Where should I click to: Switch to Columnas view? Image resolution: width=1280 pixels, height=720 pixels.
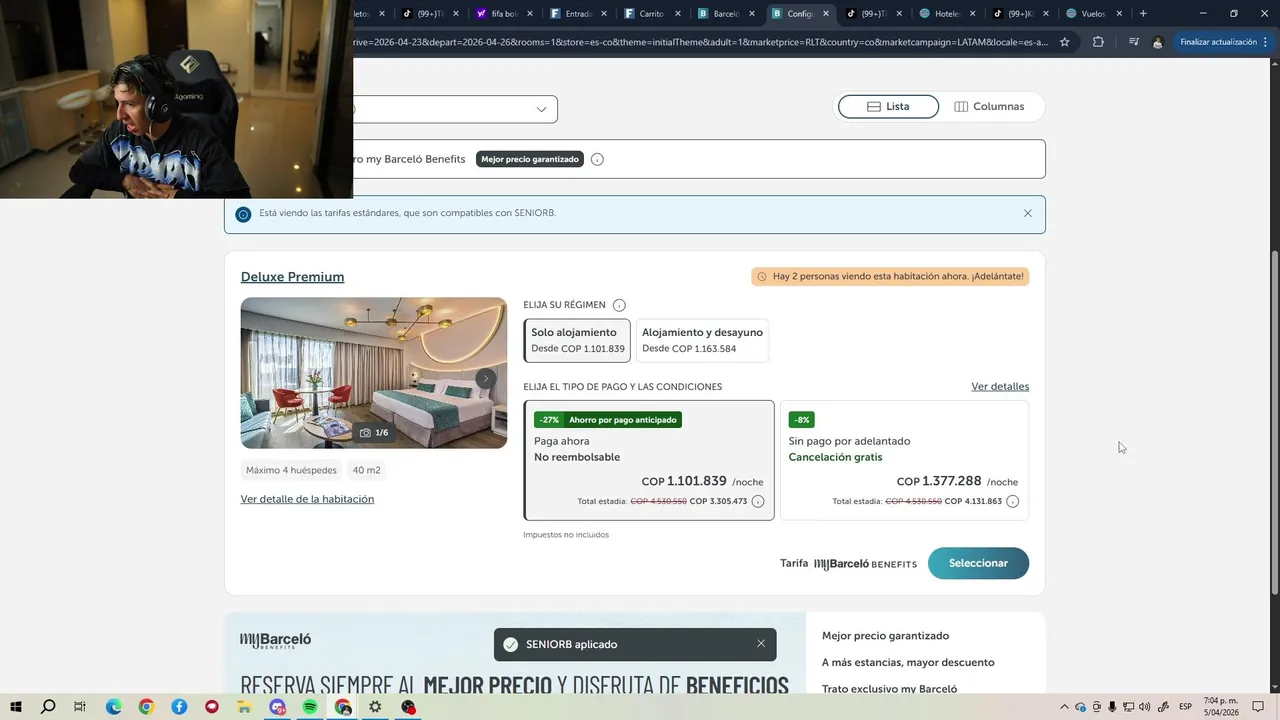click(x=989, y=106)
